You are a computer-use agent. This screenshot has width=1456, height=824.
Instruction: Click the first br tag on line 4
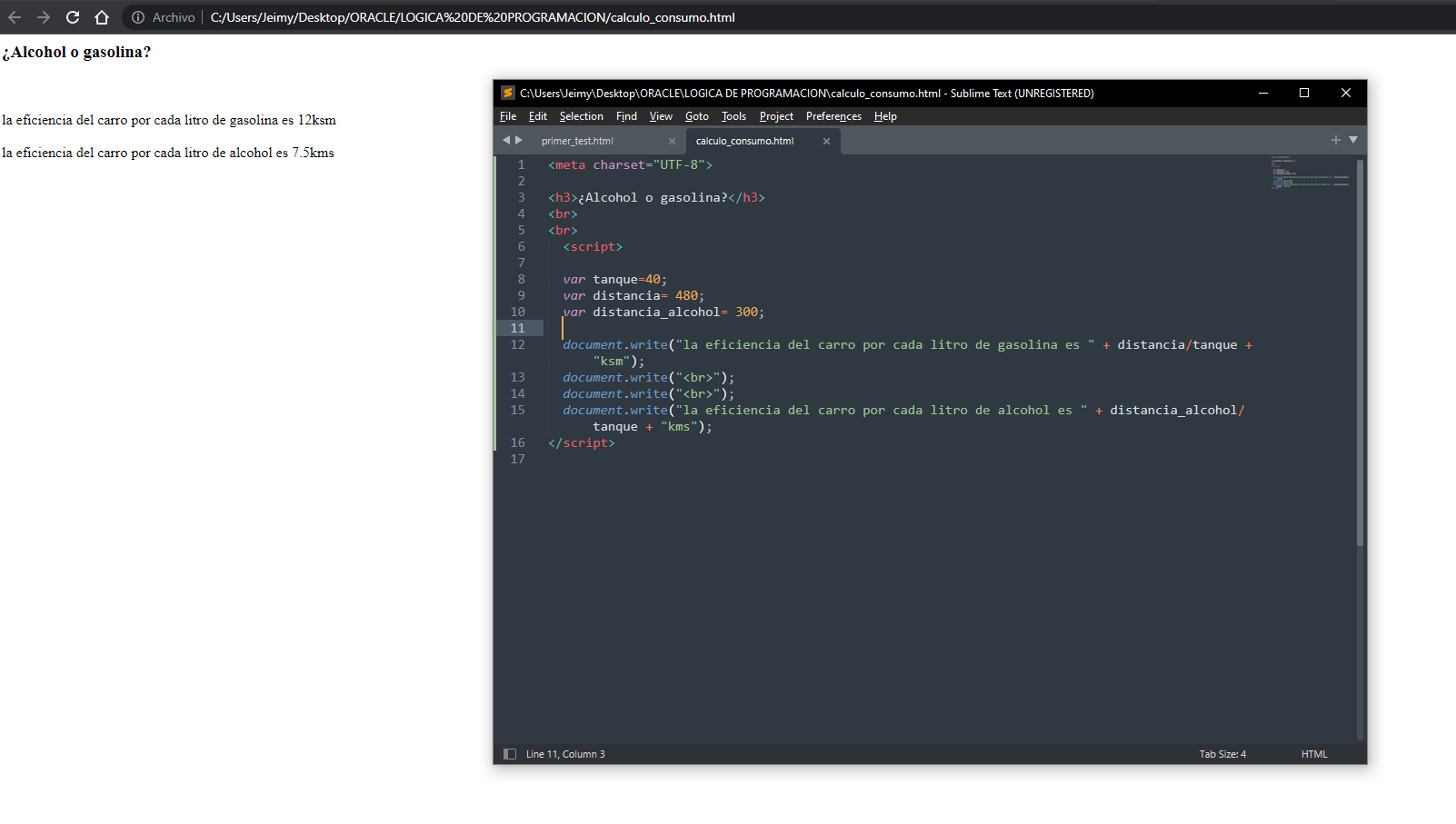563,213
